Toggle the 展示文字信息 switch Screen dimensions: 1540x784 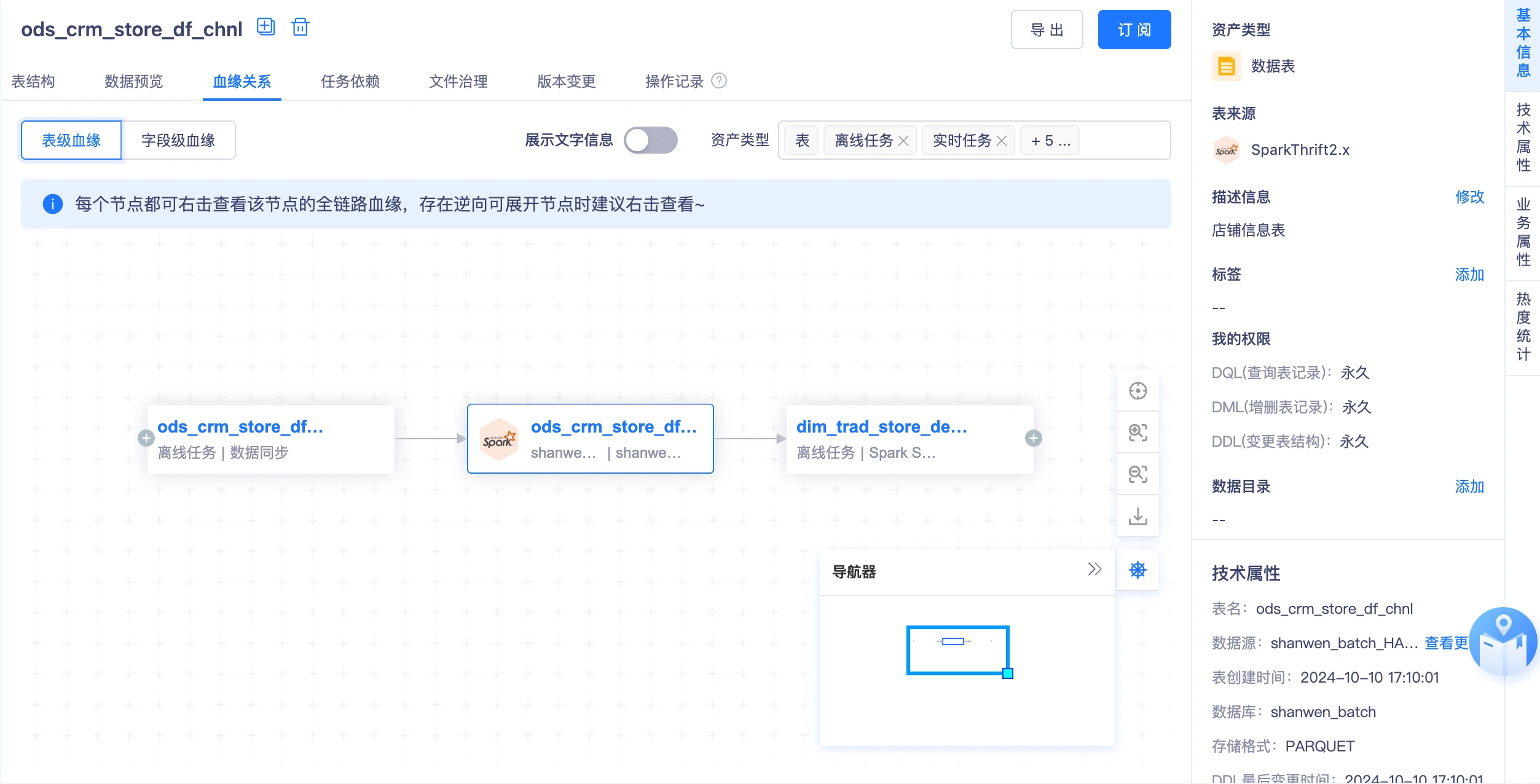pos(651,140)
